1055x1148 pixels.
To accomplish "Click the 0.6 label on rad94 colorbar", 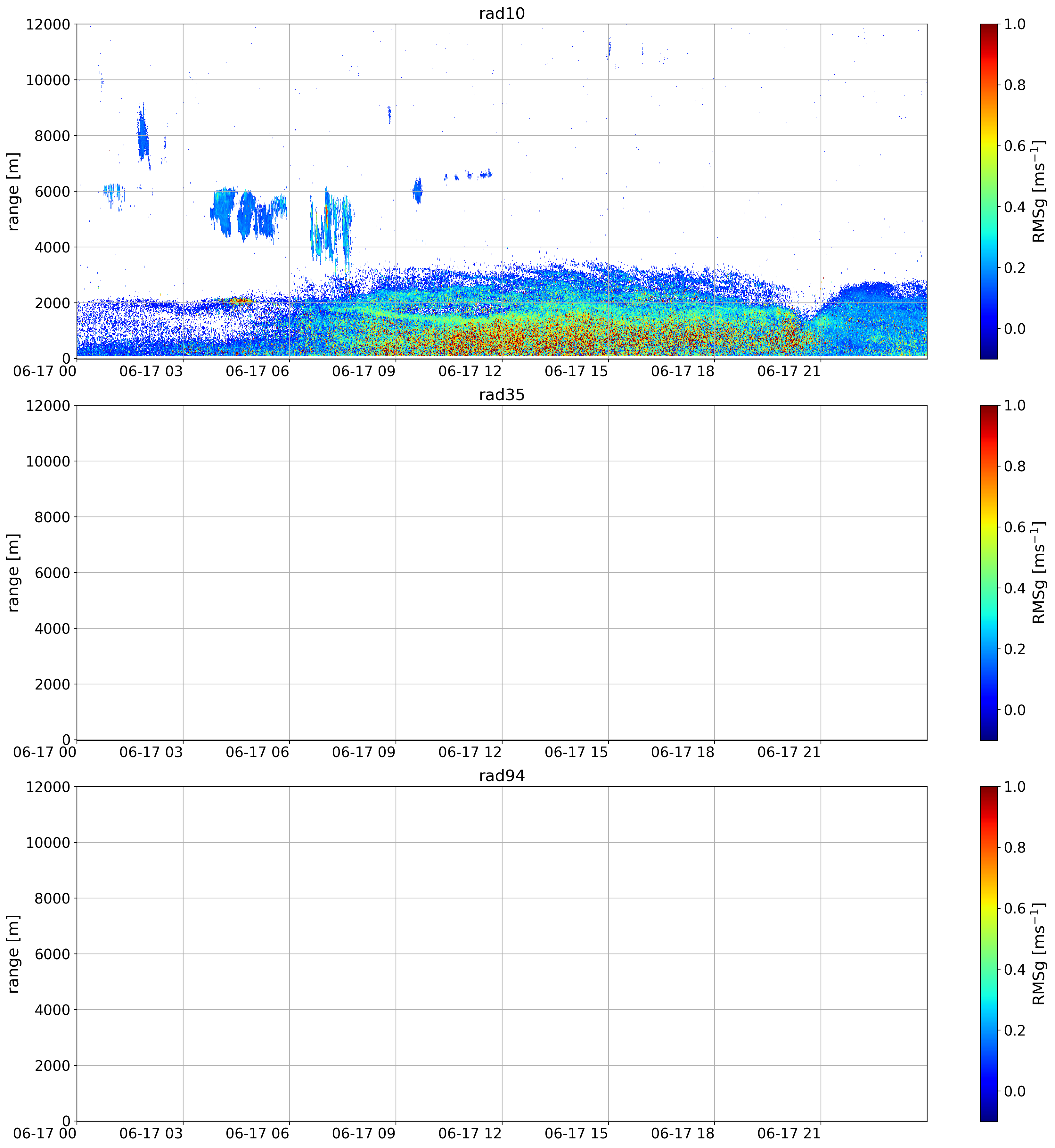I will click(1015, 908).
